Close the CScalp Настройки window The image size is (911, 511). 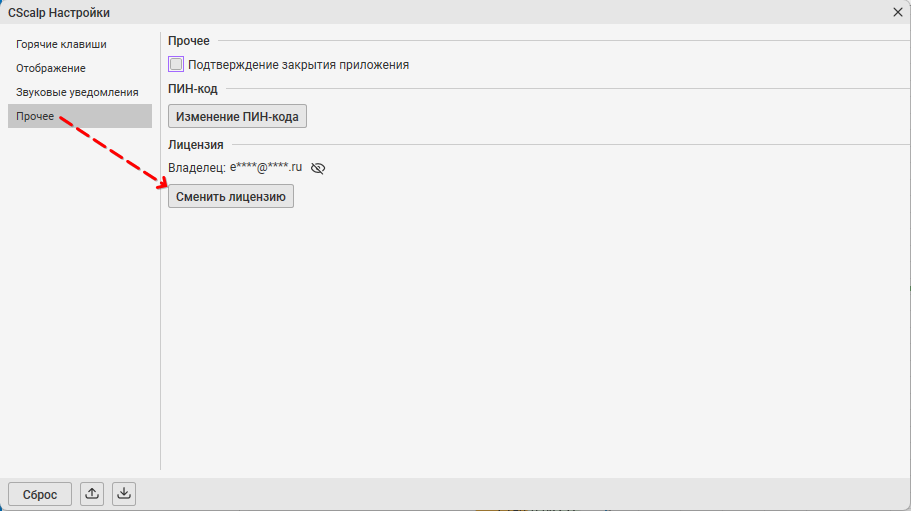[898, 12]
